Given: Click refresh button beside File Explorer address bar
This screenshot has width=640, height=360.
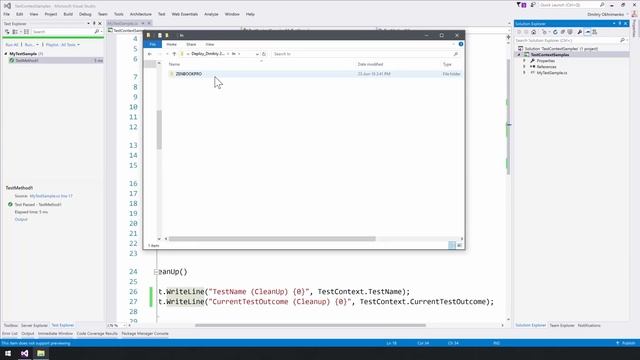Looking at the screenshot, I should [264, 54].
